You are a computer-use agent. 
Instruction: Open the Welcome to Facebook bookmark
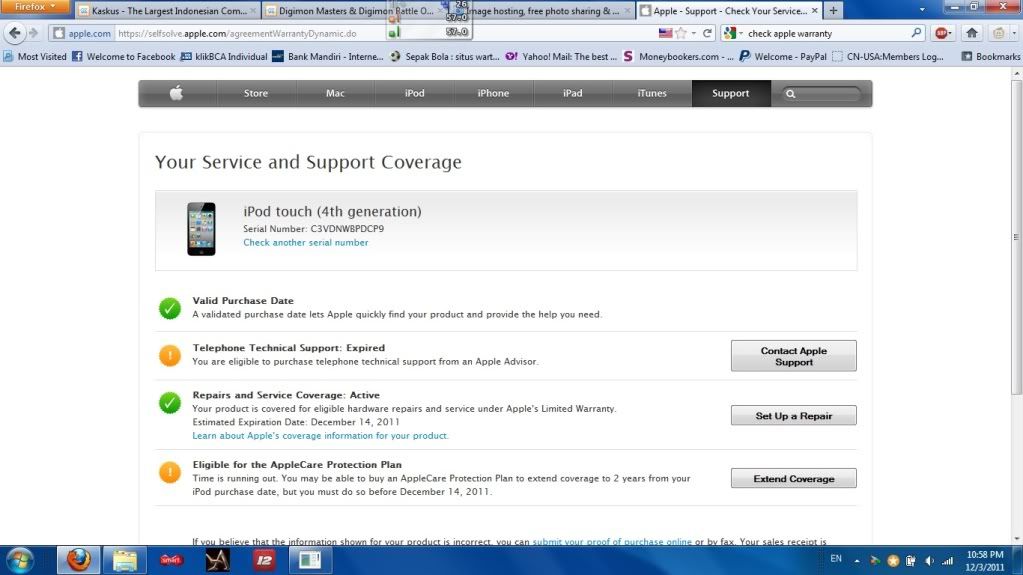pos(123,57)
